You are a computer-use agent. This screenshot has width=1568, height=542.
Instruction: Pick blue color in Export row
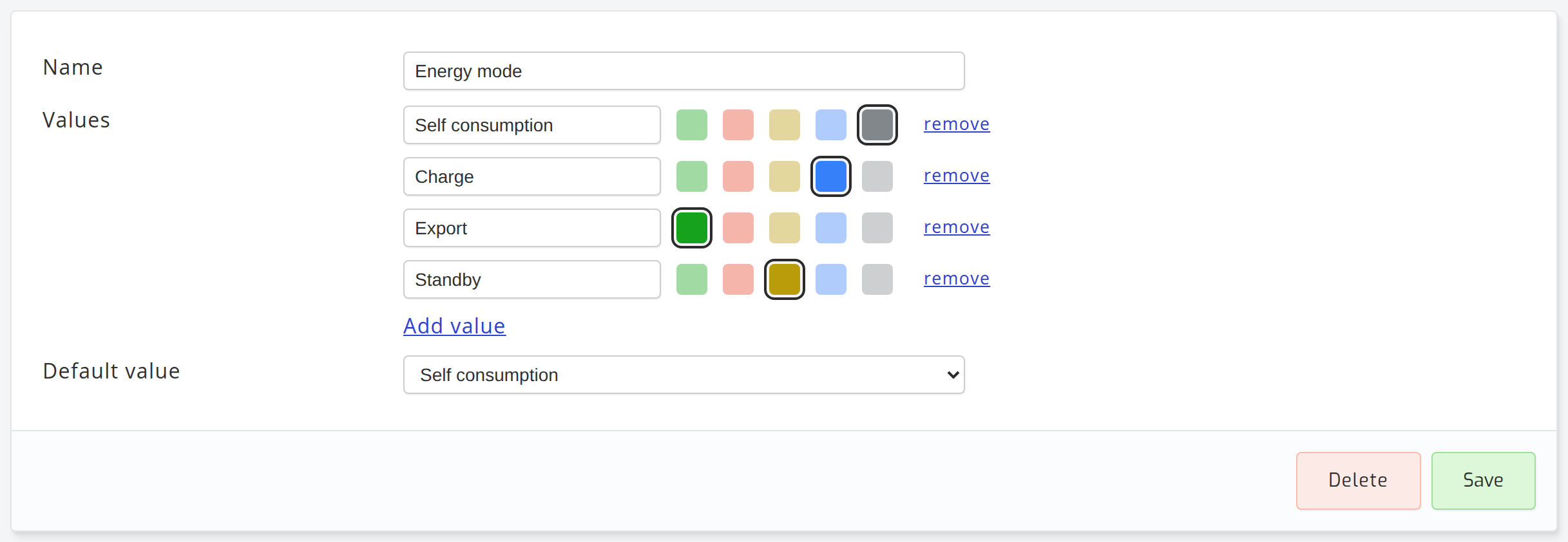(x=831, y=228)
